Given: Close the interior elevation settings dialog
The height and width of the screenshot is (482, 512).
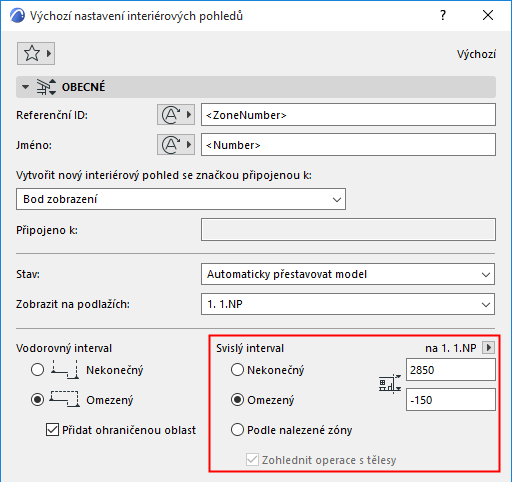Looking at the screenshot, I should click(x=488, y=15).
